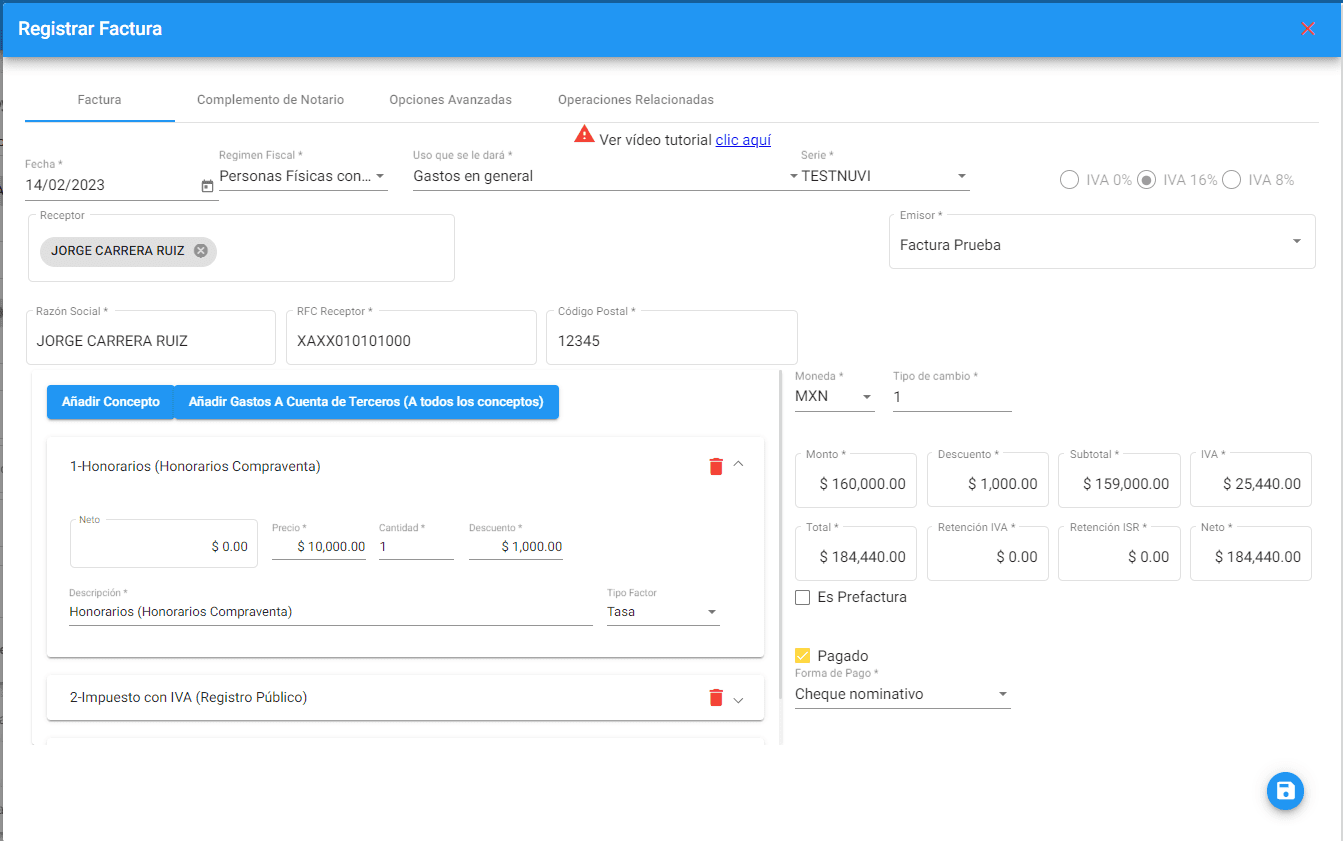
Task: Open the Emisor dropdown
Action: coord(1101,244)
